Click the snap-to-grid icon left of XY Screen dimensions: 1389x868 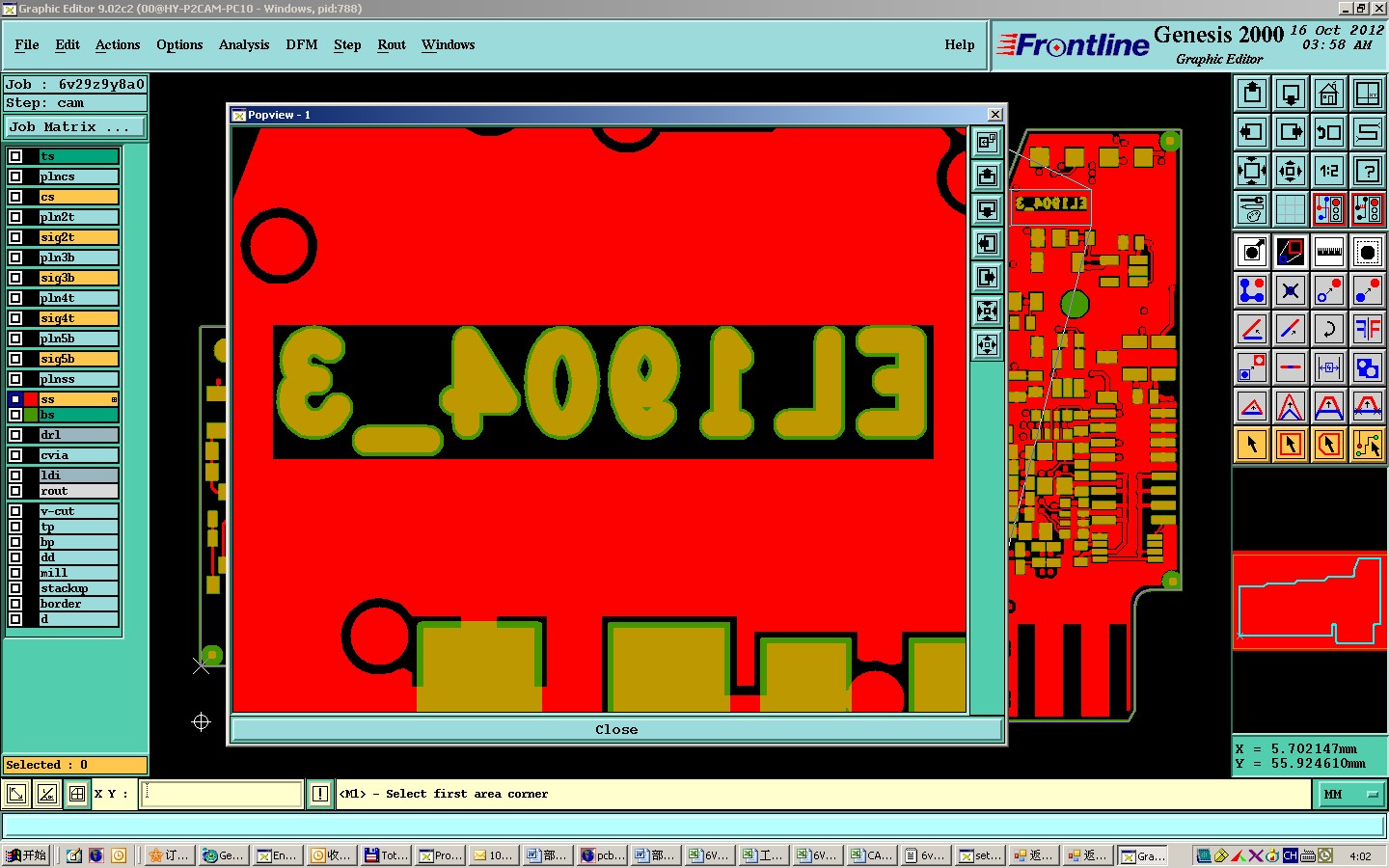[77, 794]
